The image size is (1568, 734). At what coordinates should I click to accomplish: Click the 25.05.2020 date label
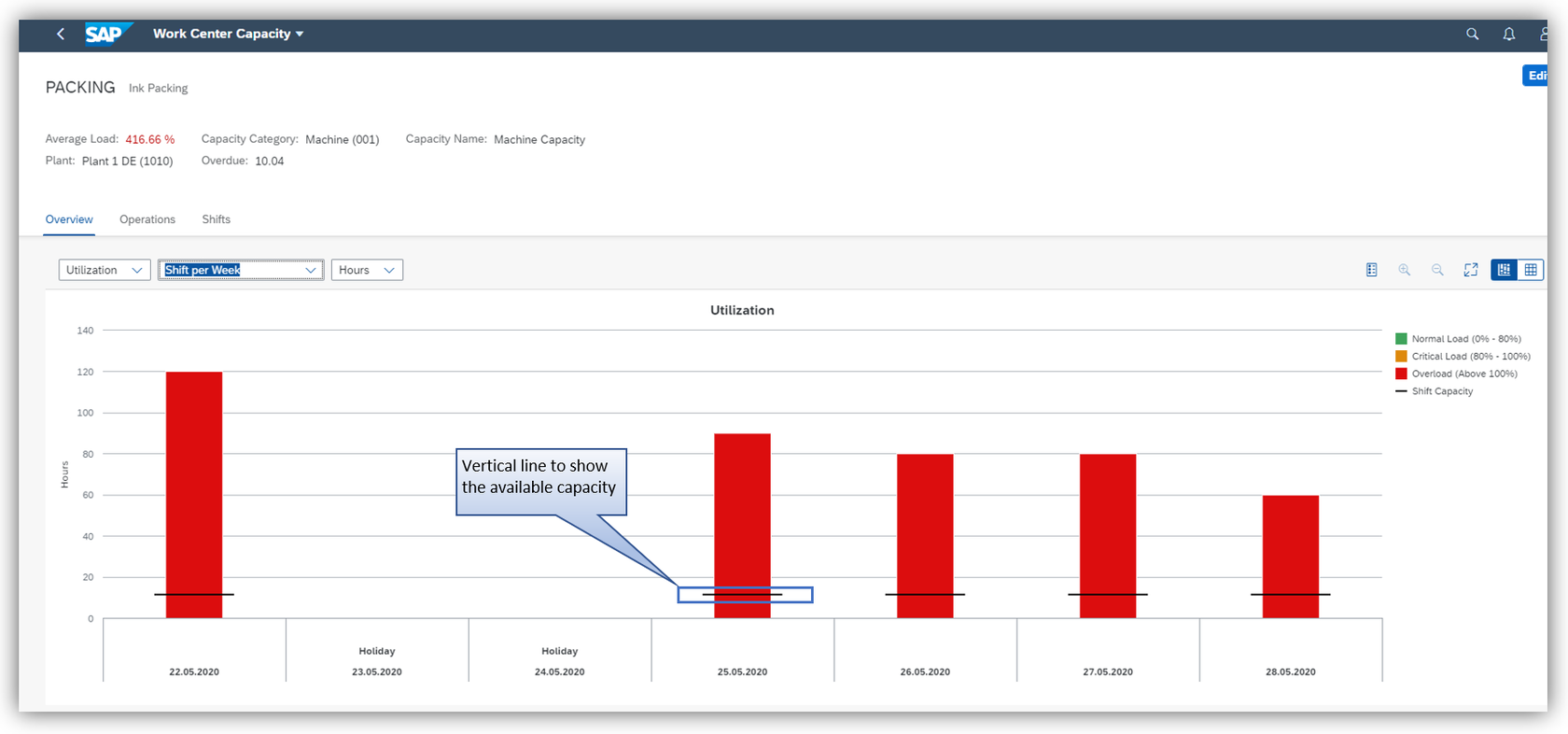click(x=743, y=672)
